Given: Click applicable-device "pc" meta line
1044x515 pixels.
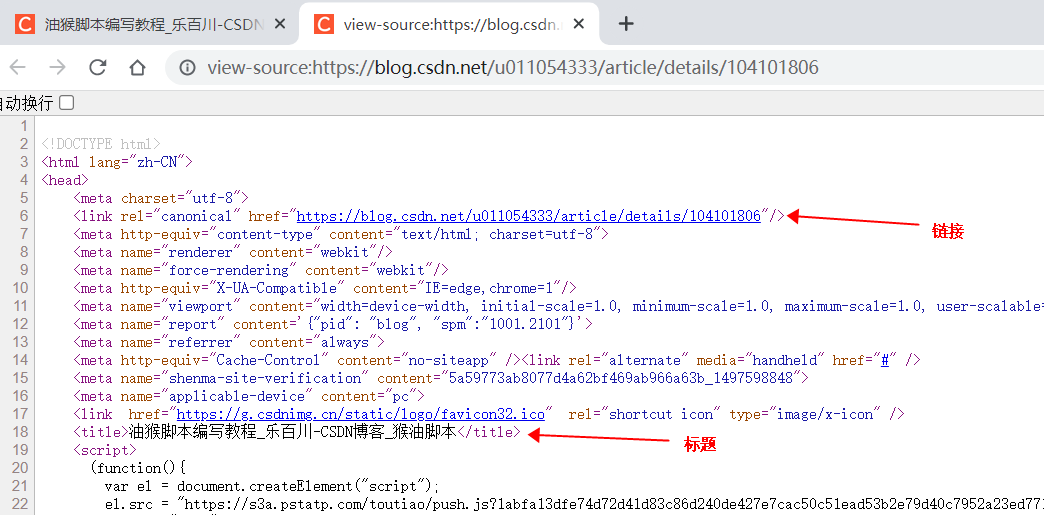Looking at the screenshot, I should click(x=248, y=396).
